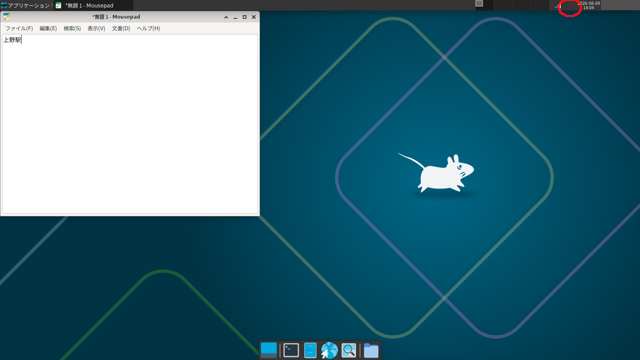Open the 文書(D) menu
The height and width of the screenshot is (360, 640).
pos(121,29)
